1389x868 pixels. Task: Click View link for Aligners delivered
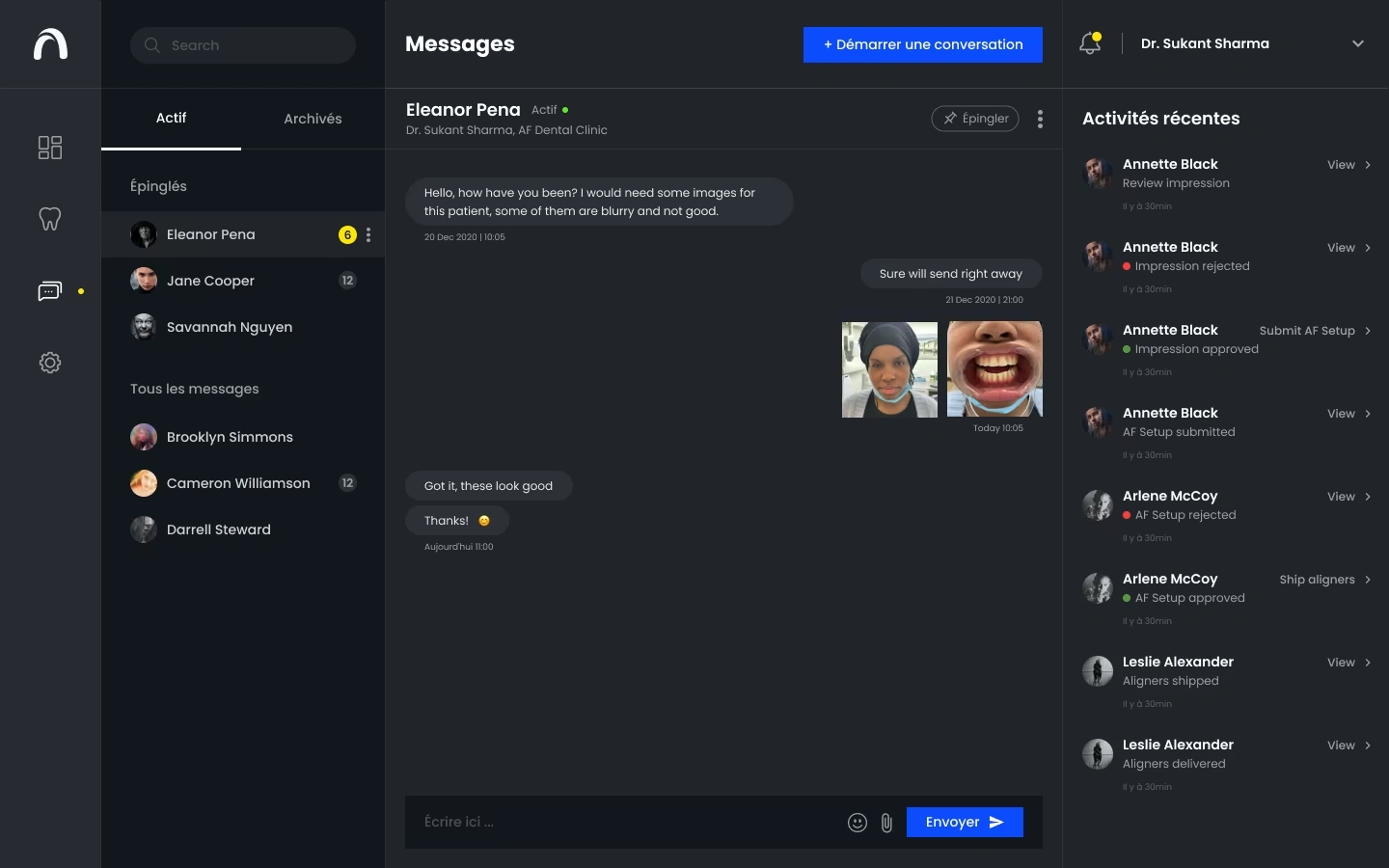point(1341,746)
